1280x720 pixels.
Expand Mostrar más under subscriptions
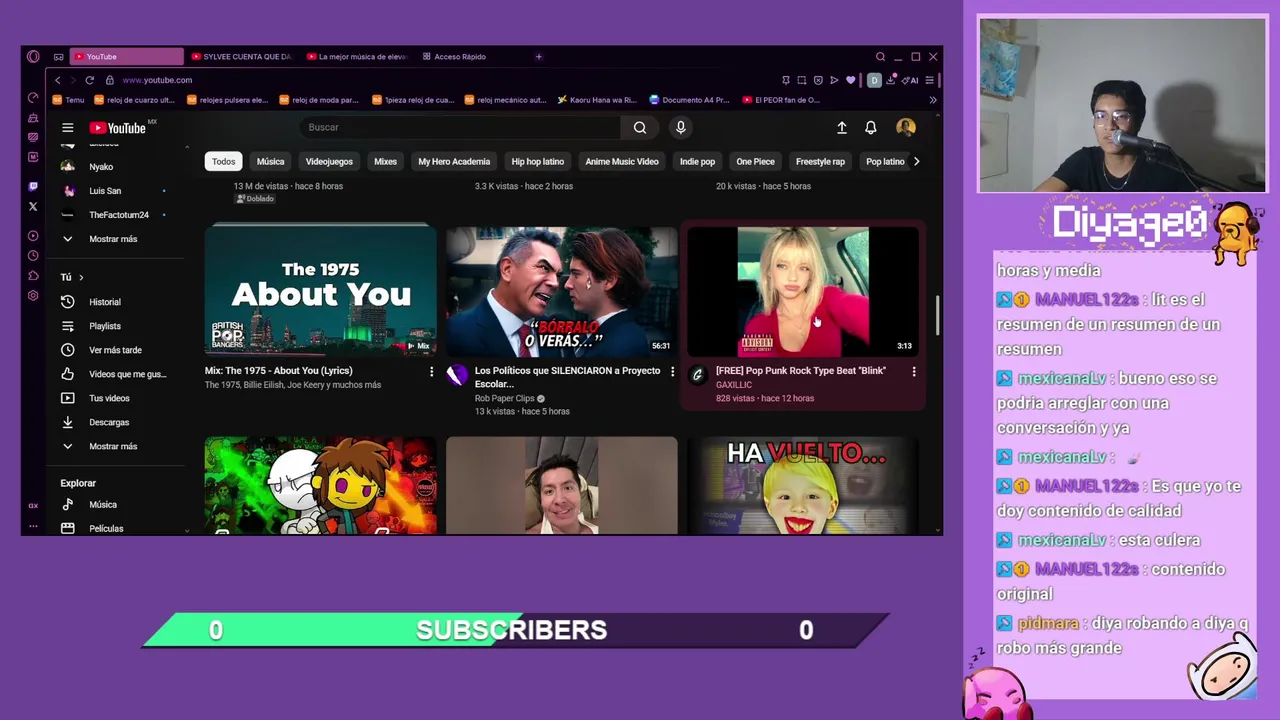point(117,239)
